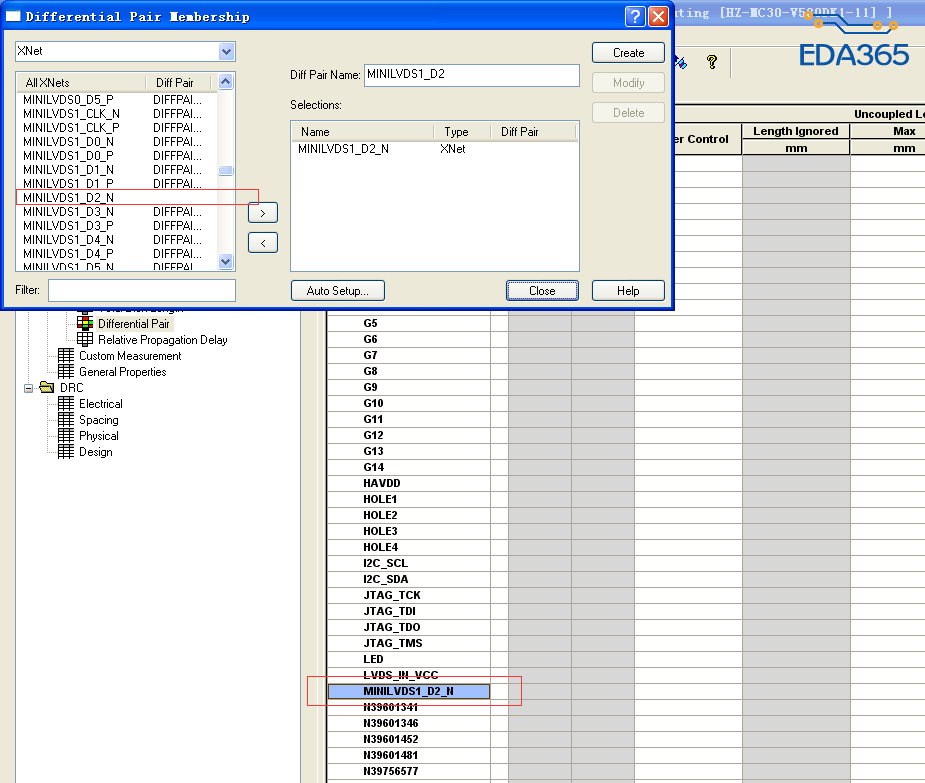Open General Properties worksheet
Image resolution: width=925 pixels, height=783 pixels.
[x=123, y=372]
